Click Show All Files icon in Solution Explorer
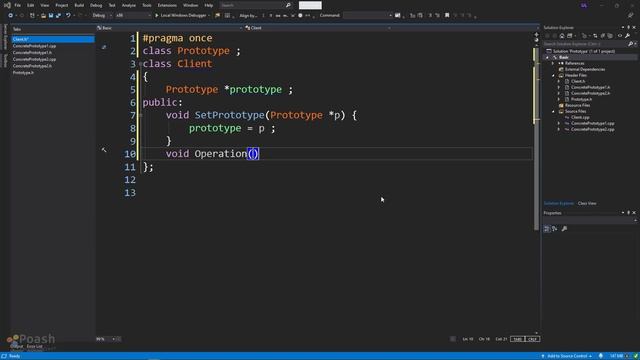 (610, 36)
